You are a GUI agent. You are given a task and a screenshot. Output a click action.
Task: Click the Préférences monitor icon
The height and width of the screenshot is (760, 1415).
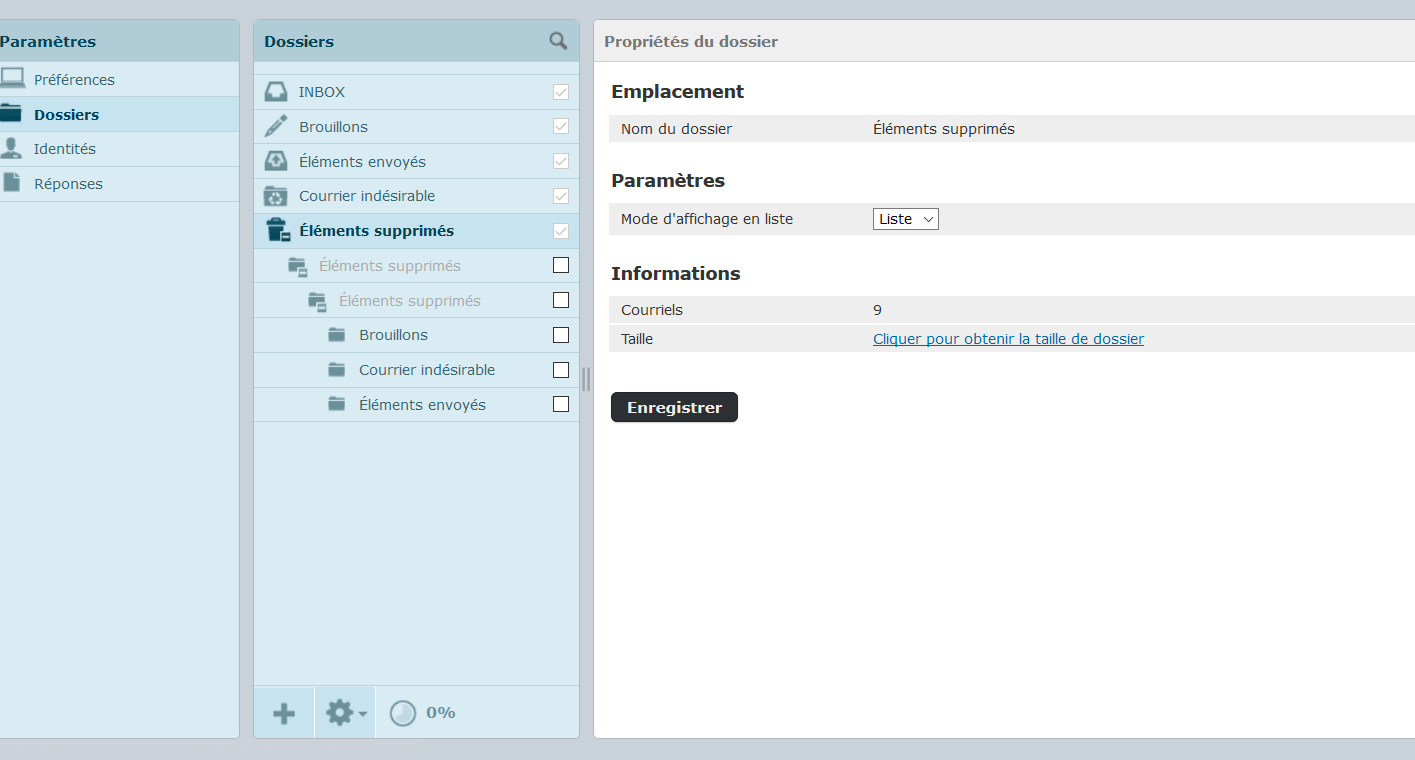[12, 78]
